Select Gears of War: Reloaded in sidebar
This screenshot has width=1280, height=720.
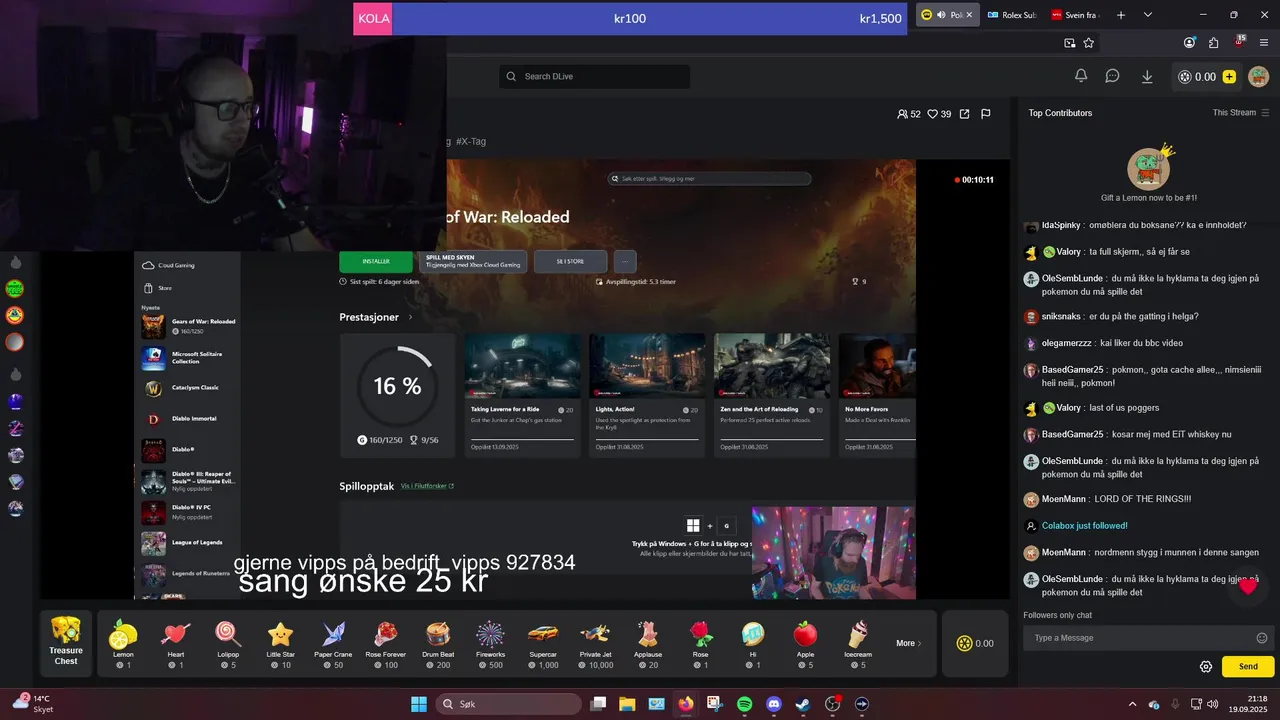189,326
